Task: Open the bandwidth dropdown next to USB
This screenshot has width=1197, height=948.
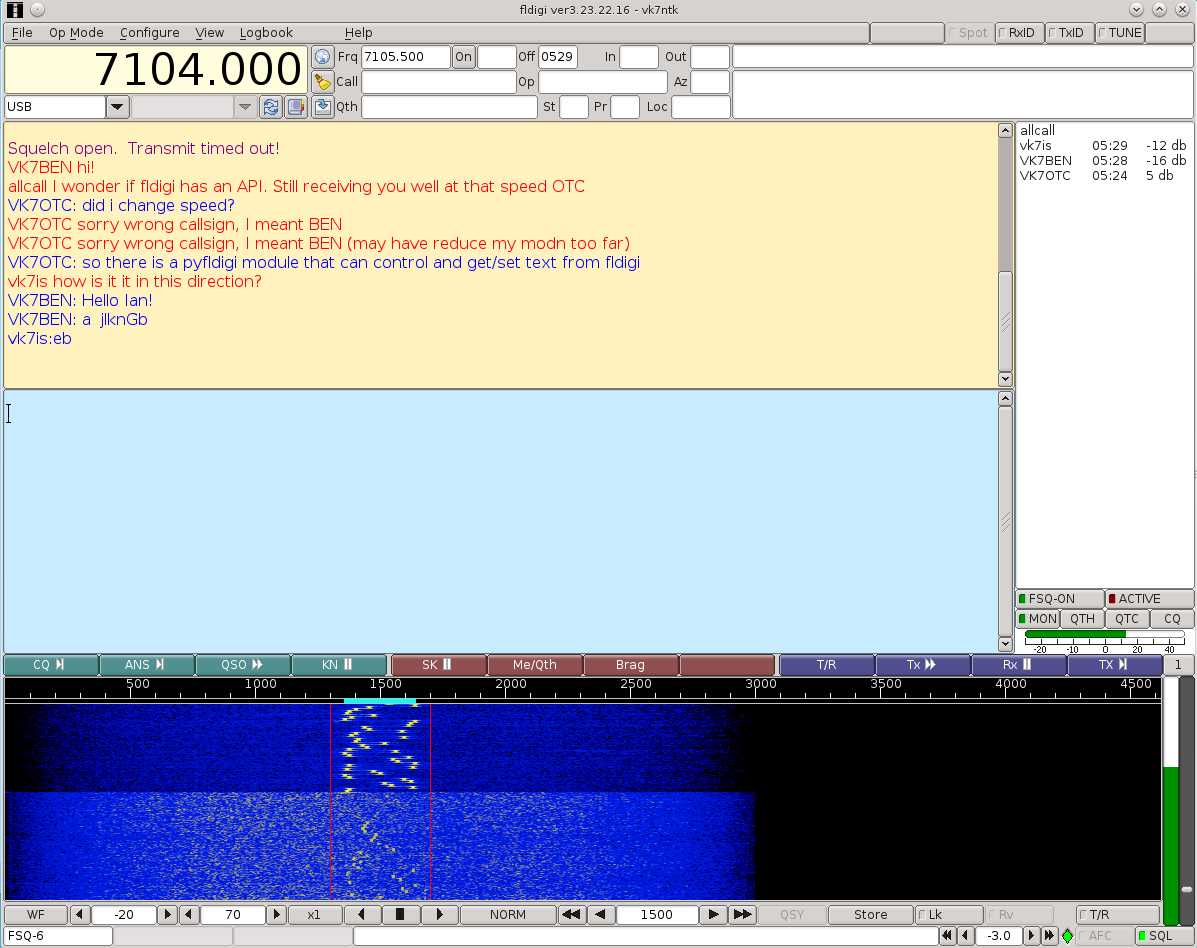Action: click(x=244, y=107)
